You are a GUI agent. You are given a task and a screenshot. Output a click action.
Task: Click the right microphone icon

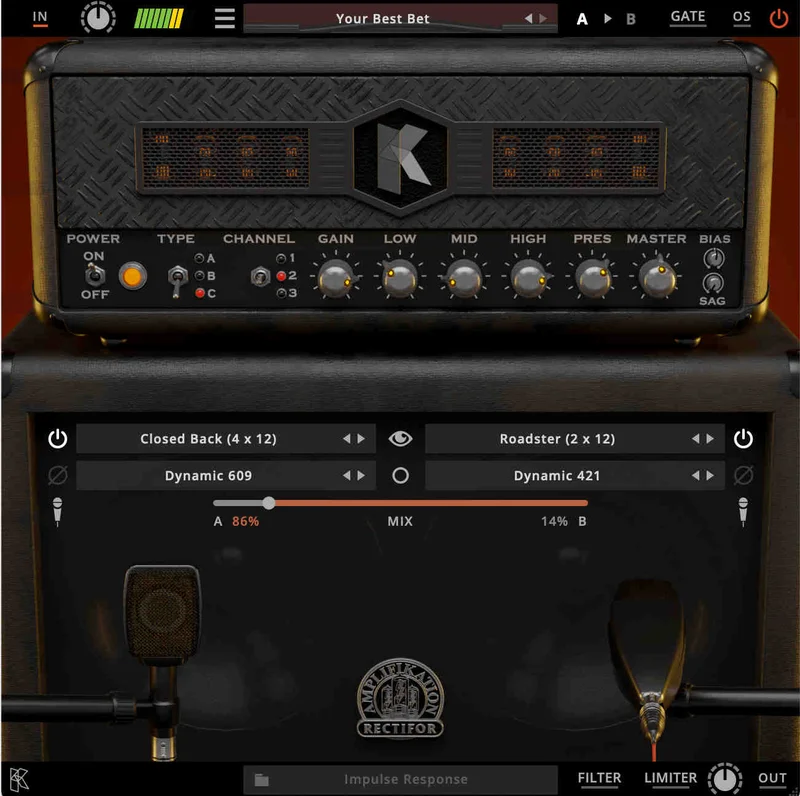click(743, 512)
